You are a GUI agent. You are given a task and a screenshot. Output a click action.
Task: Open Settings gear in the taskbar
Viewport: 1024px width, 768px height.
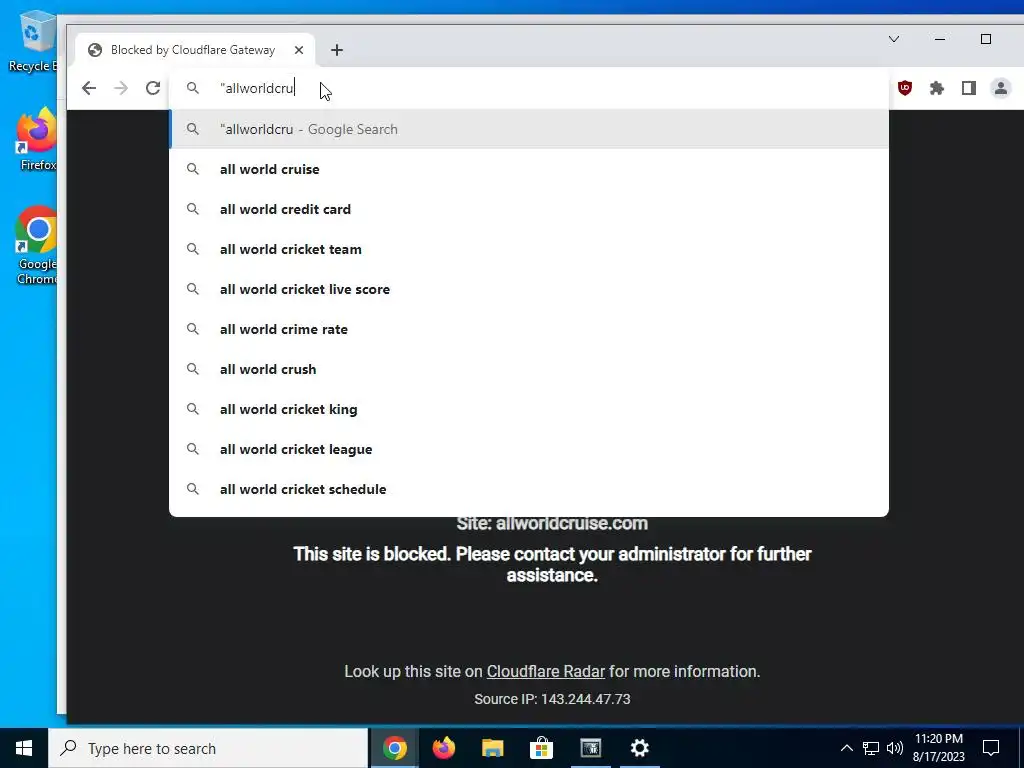(639, 748)
